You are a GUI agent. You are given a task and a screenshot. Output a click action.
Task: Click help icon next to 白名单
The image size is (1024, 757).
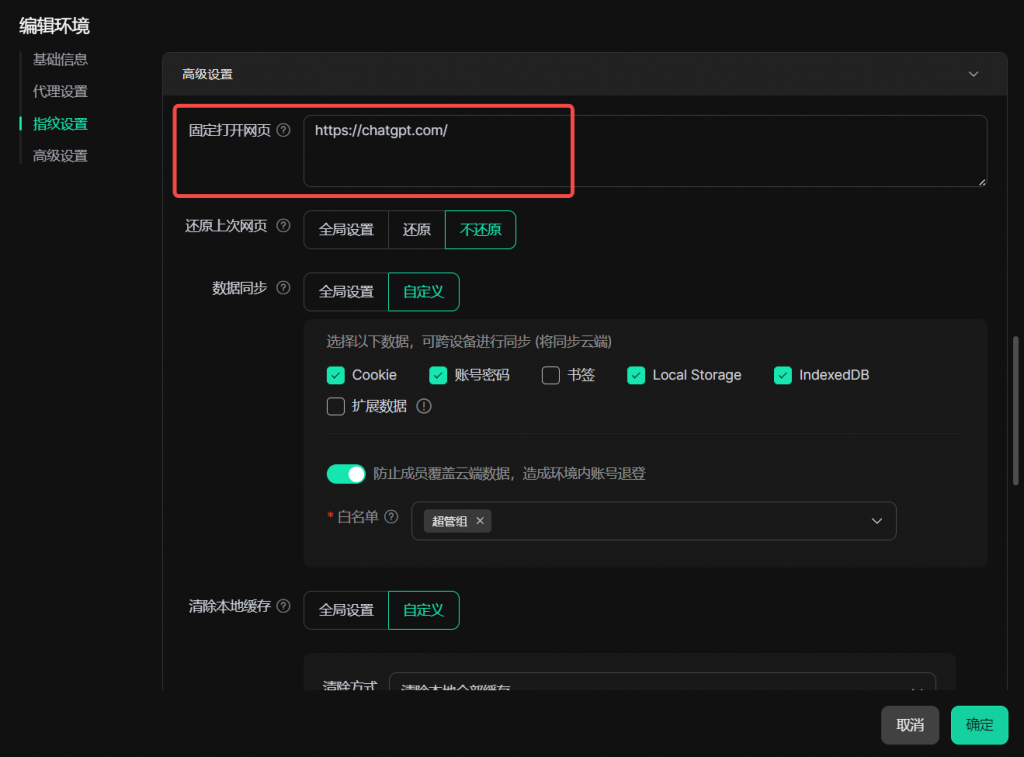pos(391,517)
